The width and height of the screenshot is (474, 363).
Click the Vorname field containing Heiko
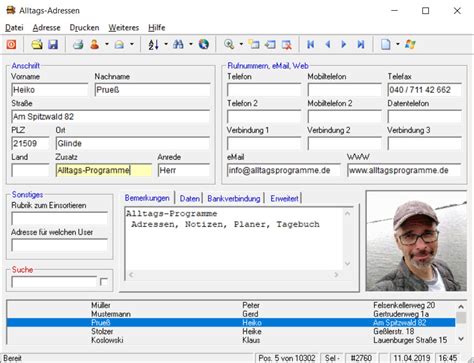point(50,90)
